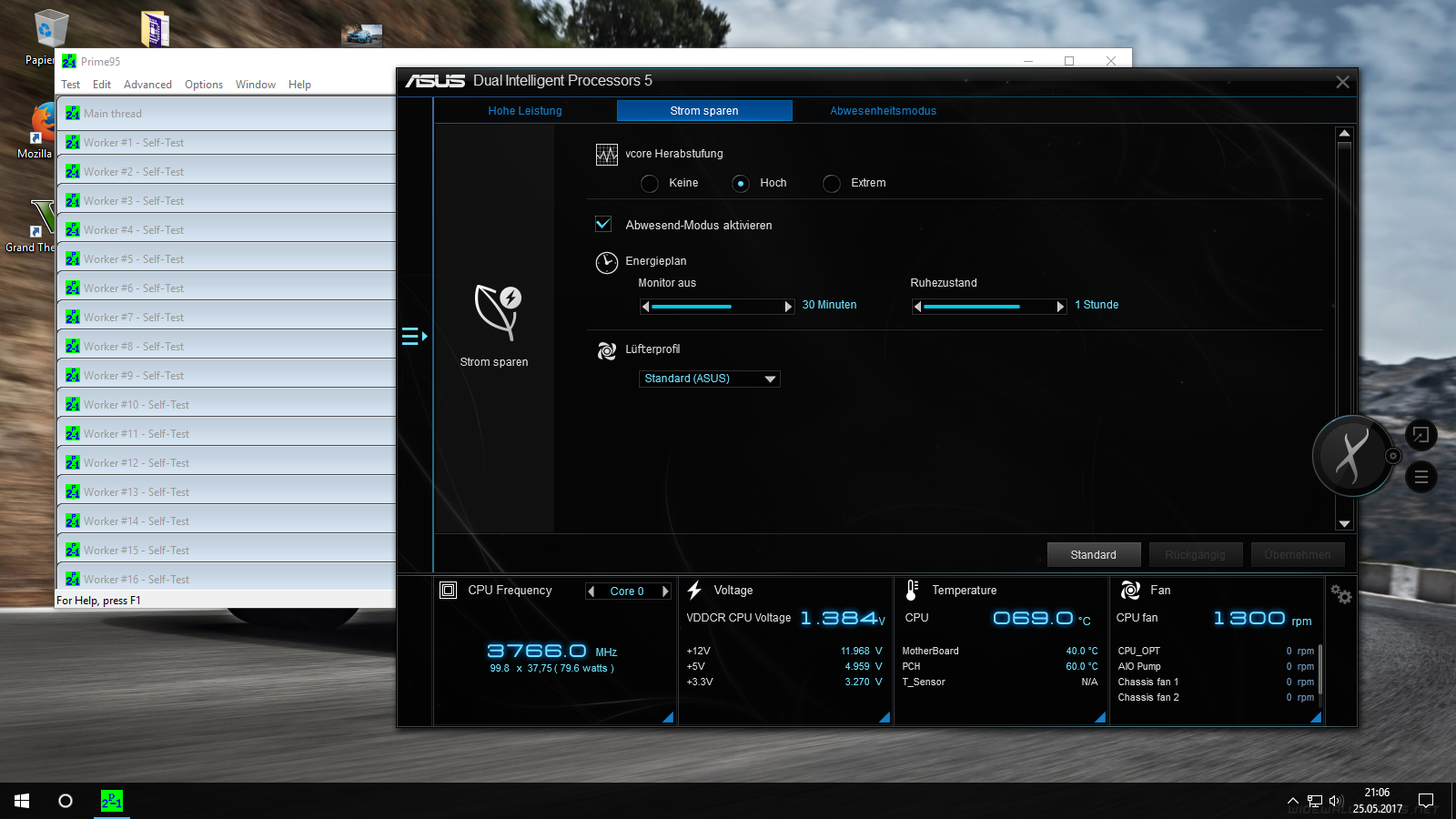Select Worker #16 Self-Test window icon
The height and width of the screenshot is (819, 1456).
73,580
